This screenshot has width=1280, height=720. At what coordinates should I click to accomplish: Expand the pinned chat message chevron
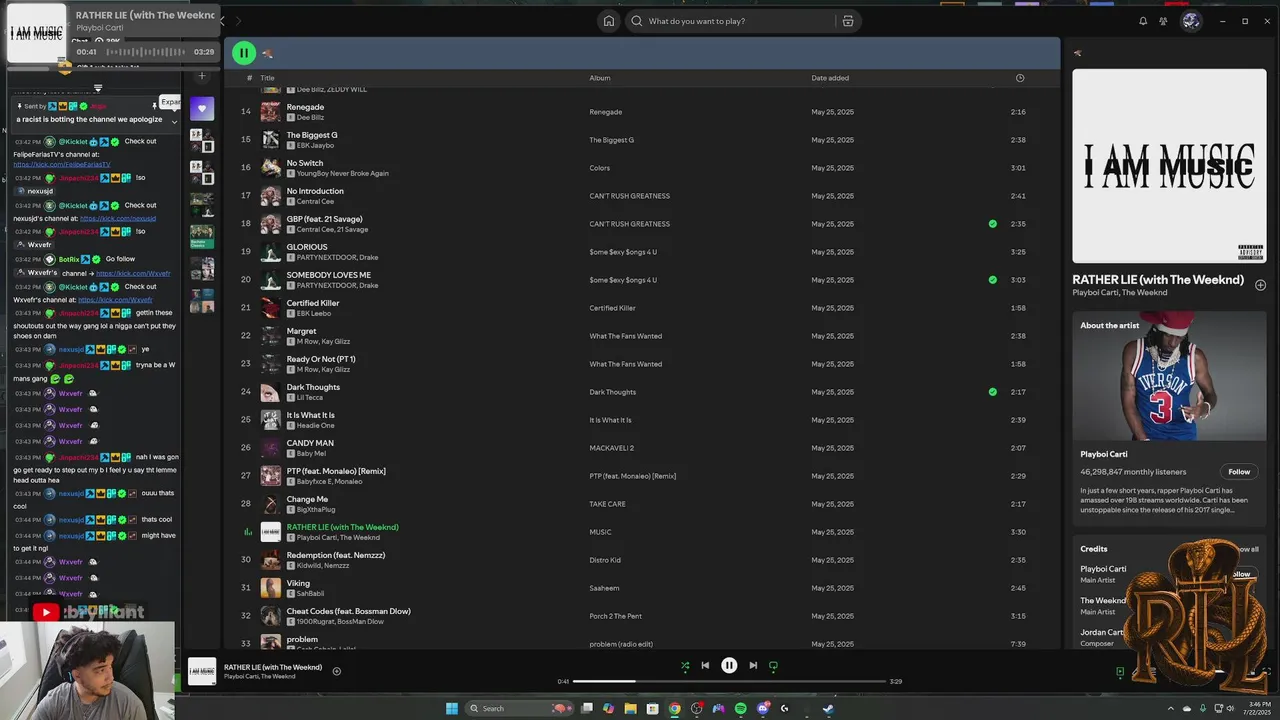click(174, 121)
